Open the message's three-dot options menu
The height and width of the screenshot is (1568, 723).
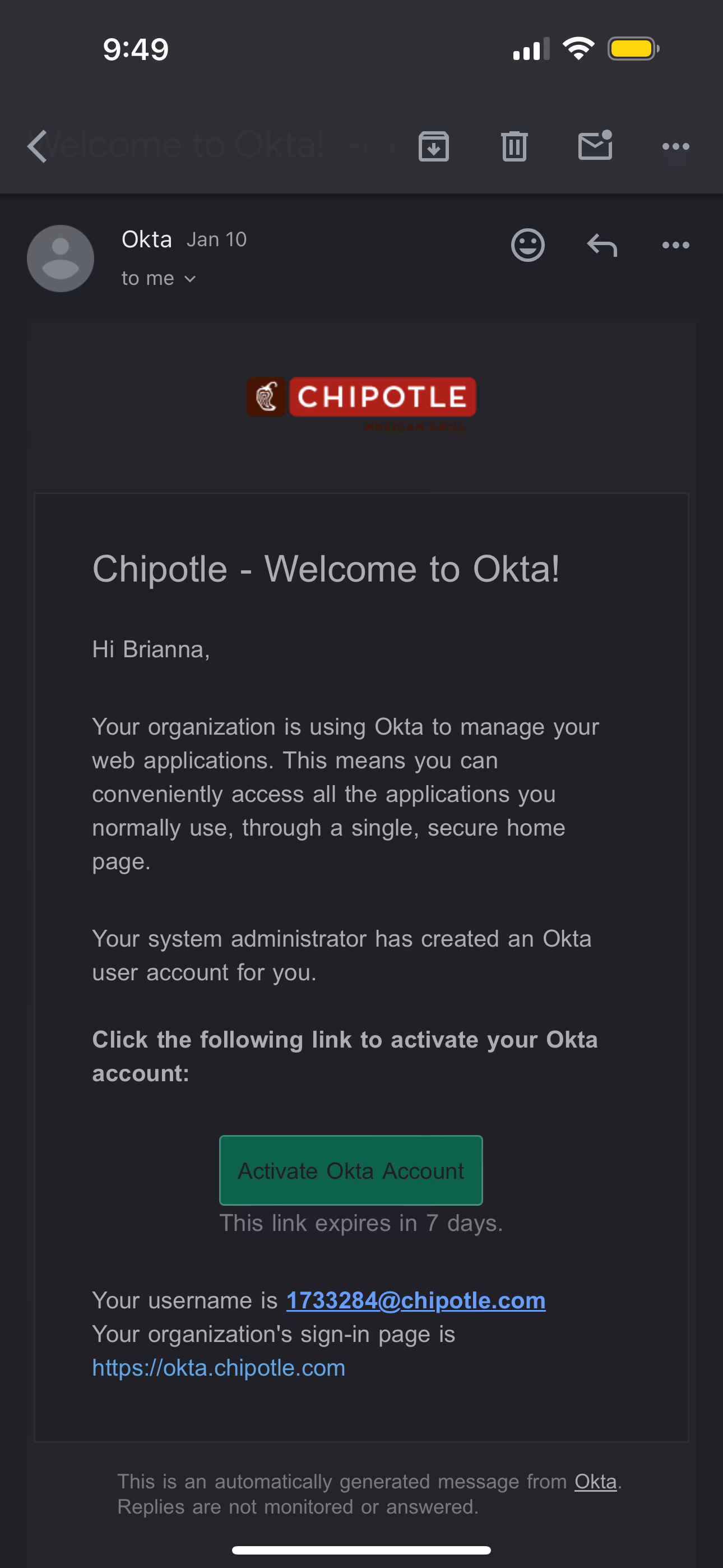point(675,245)
